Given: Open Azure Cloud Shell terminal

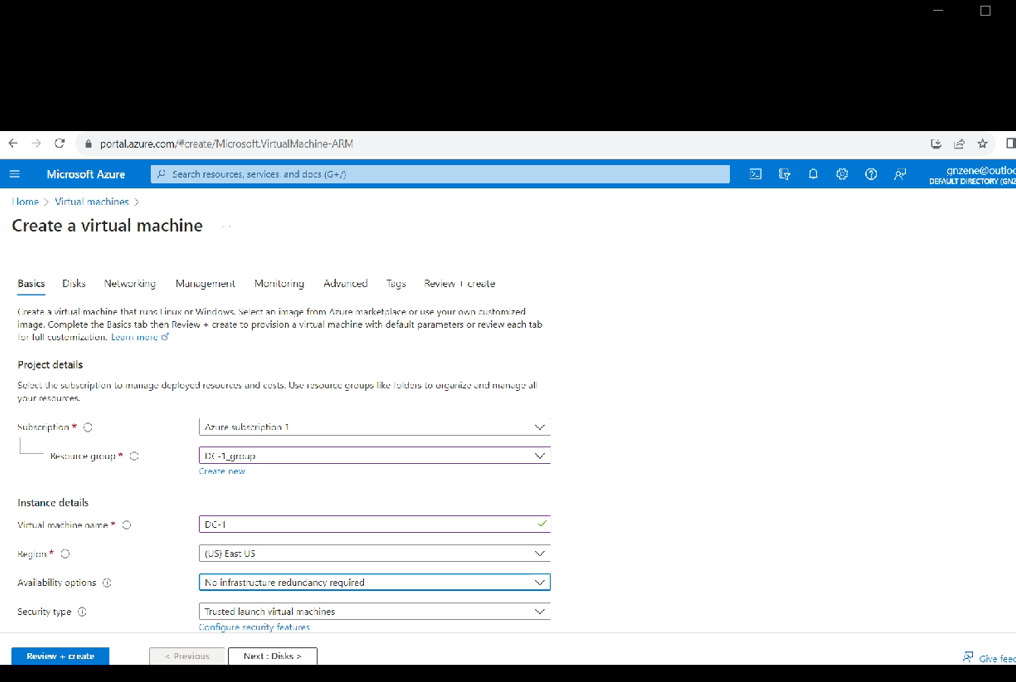Looking at the screenshot, I should [x=755, y=174].
